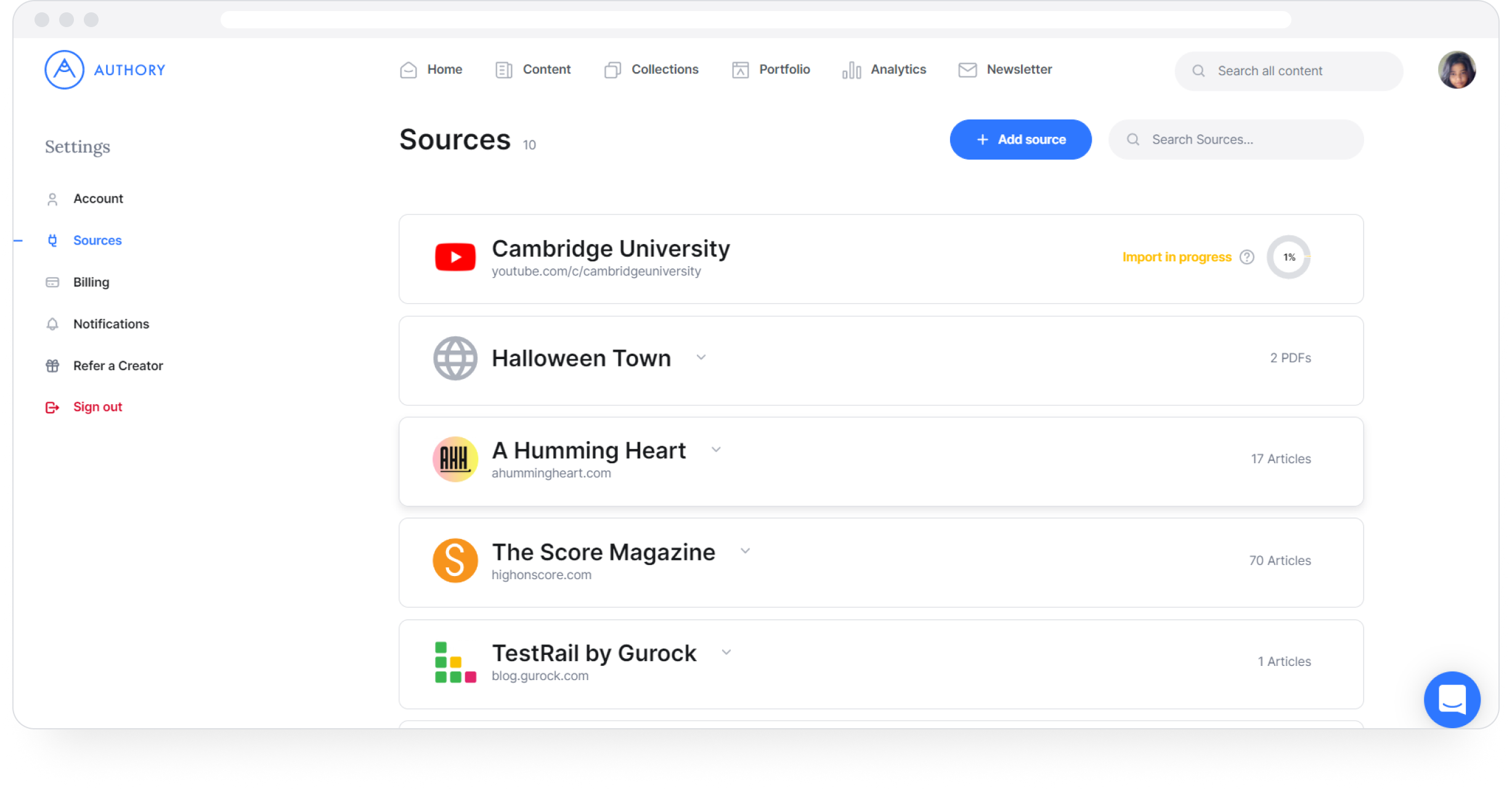Click the 1 Articles count
Viewport: 1512px width, 791px height.
click(x=1284, y=662)
